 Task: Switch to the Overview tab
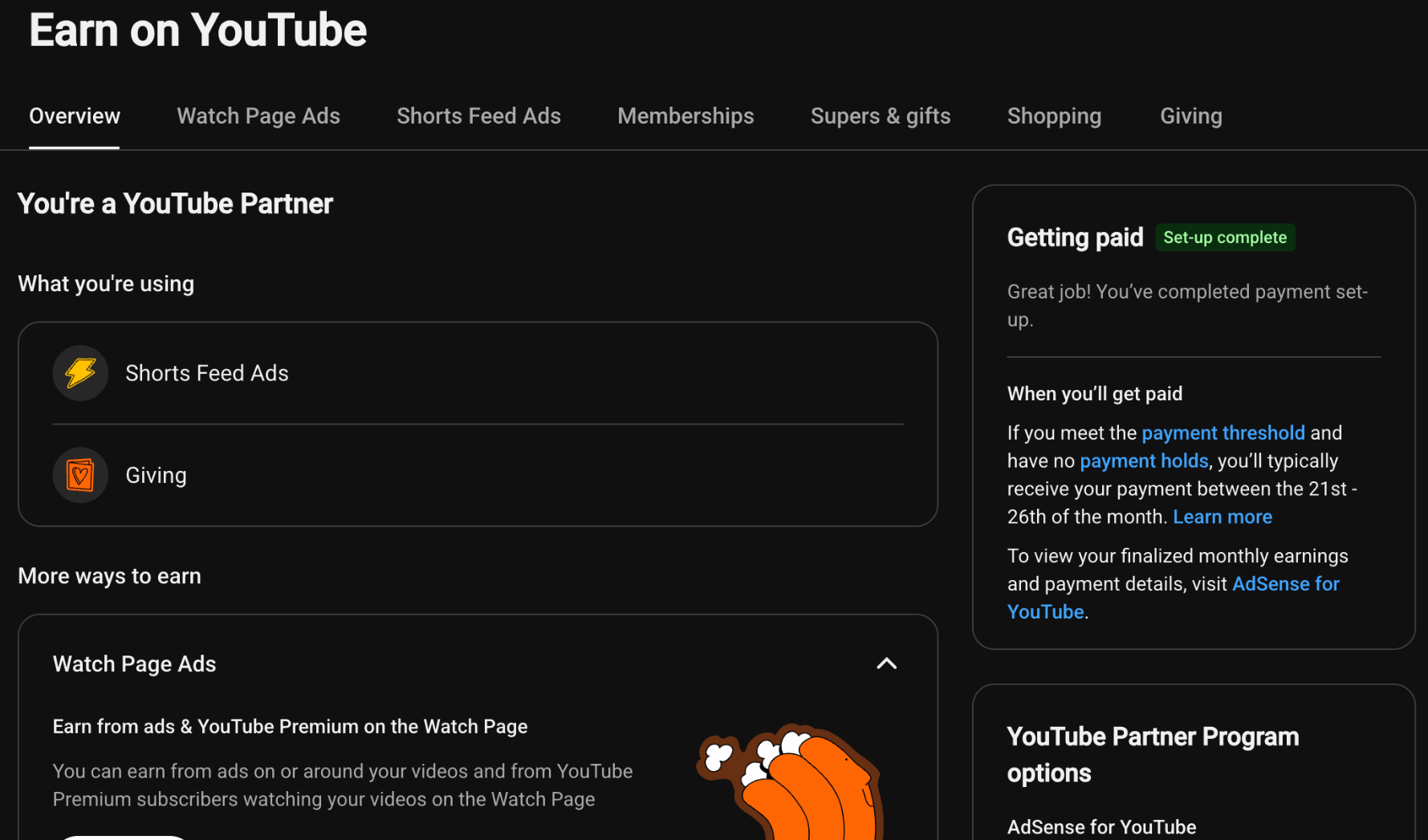(75, 116)
